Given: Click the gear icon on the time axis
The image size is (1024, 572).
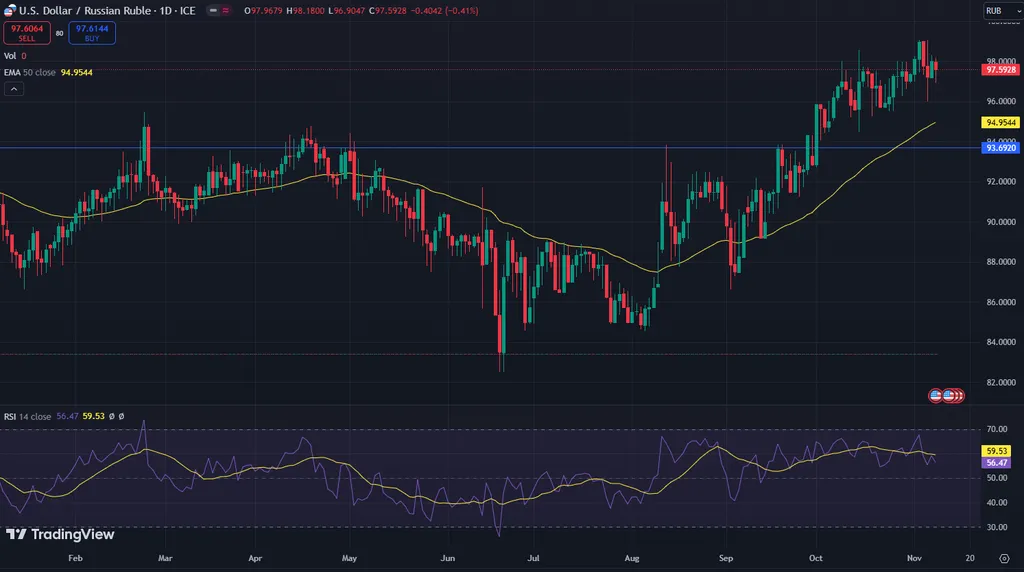Looking at the screenshot, I should [x=1002, y=557].
